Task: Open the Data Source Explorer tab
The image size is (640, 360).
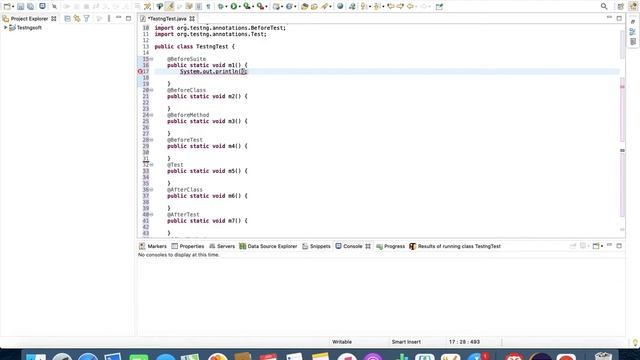Action: pyautogui.click(x=268, y=246)
